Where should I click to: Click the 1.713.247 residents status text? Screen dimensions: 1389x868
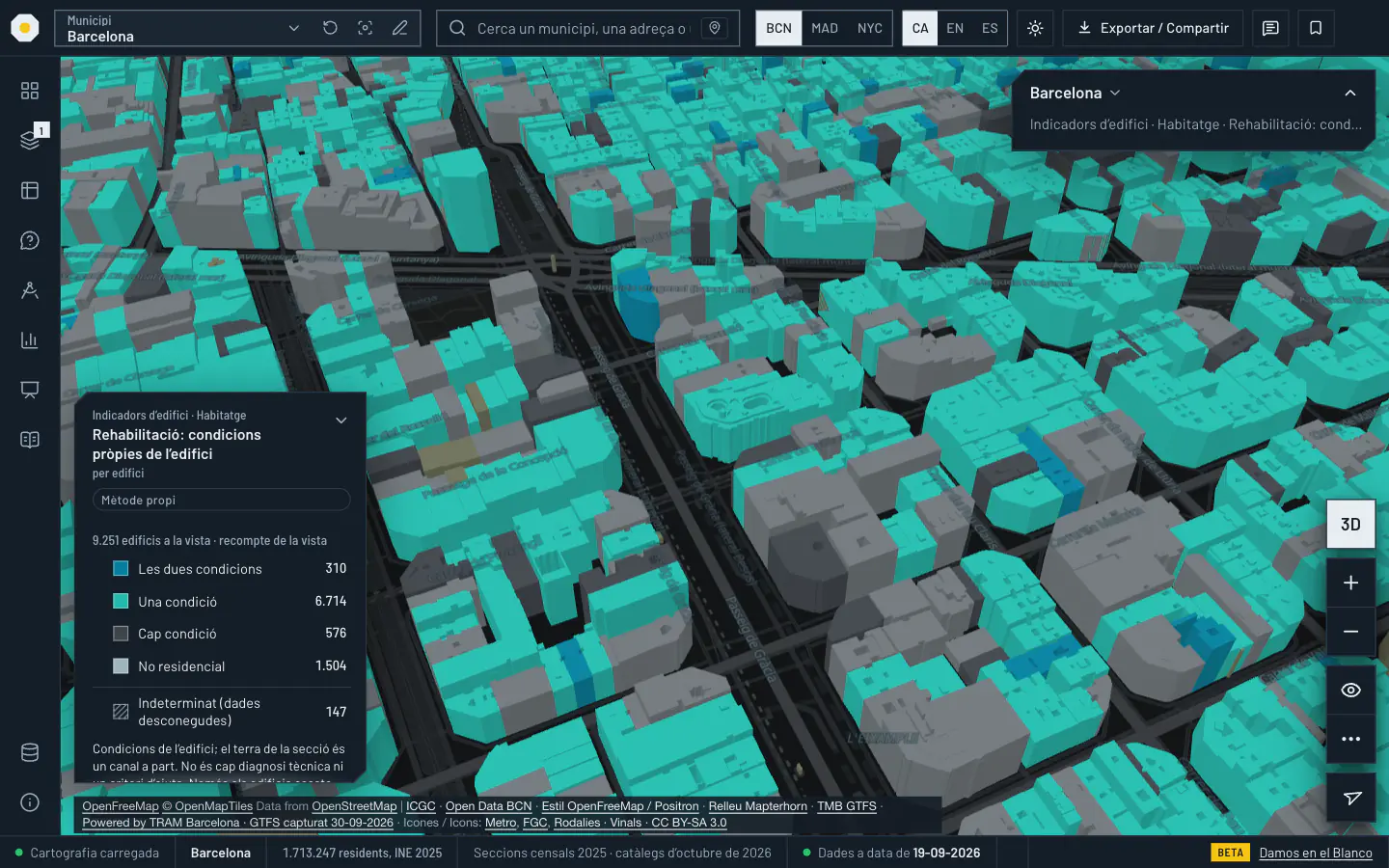[x=362, y=853]
